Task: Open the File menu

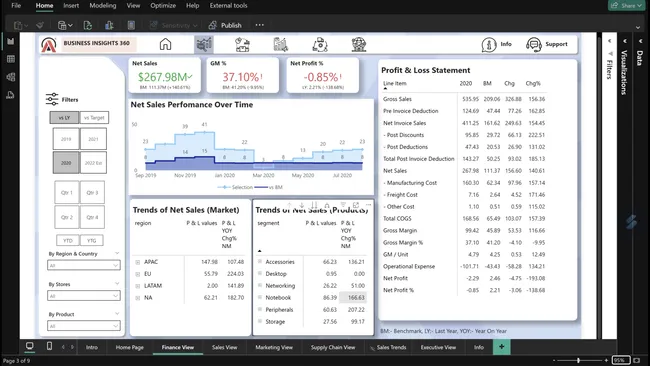Action: [16, 5]
